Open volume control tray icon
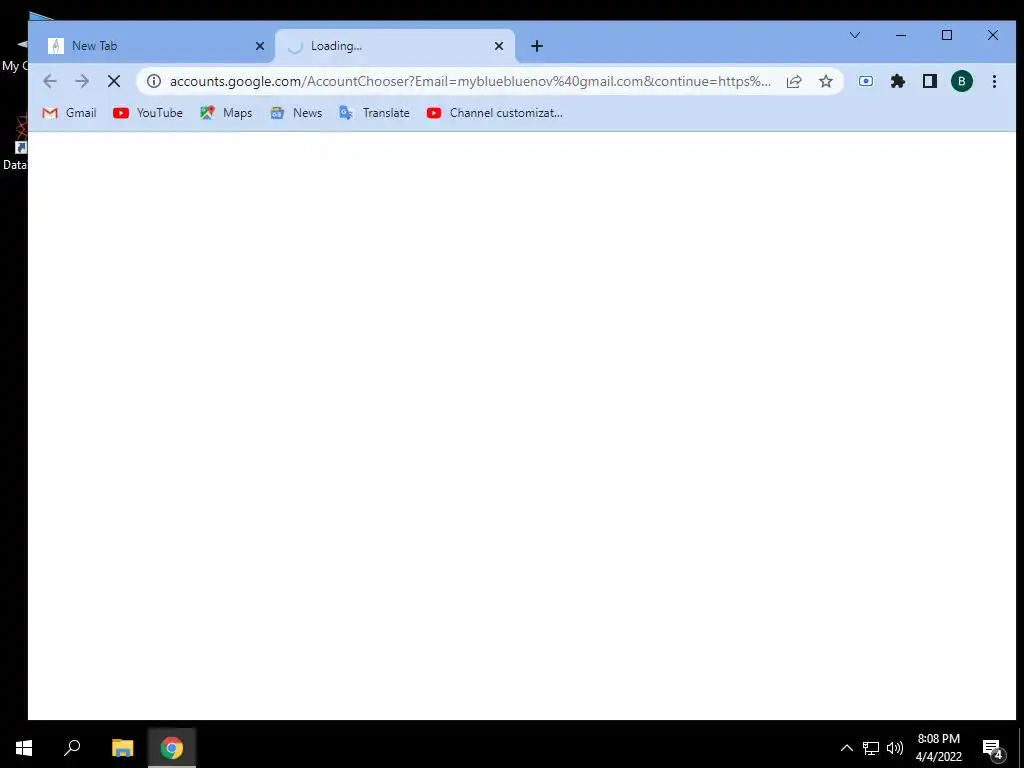1024x768 pixels. (895, 748)
